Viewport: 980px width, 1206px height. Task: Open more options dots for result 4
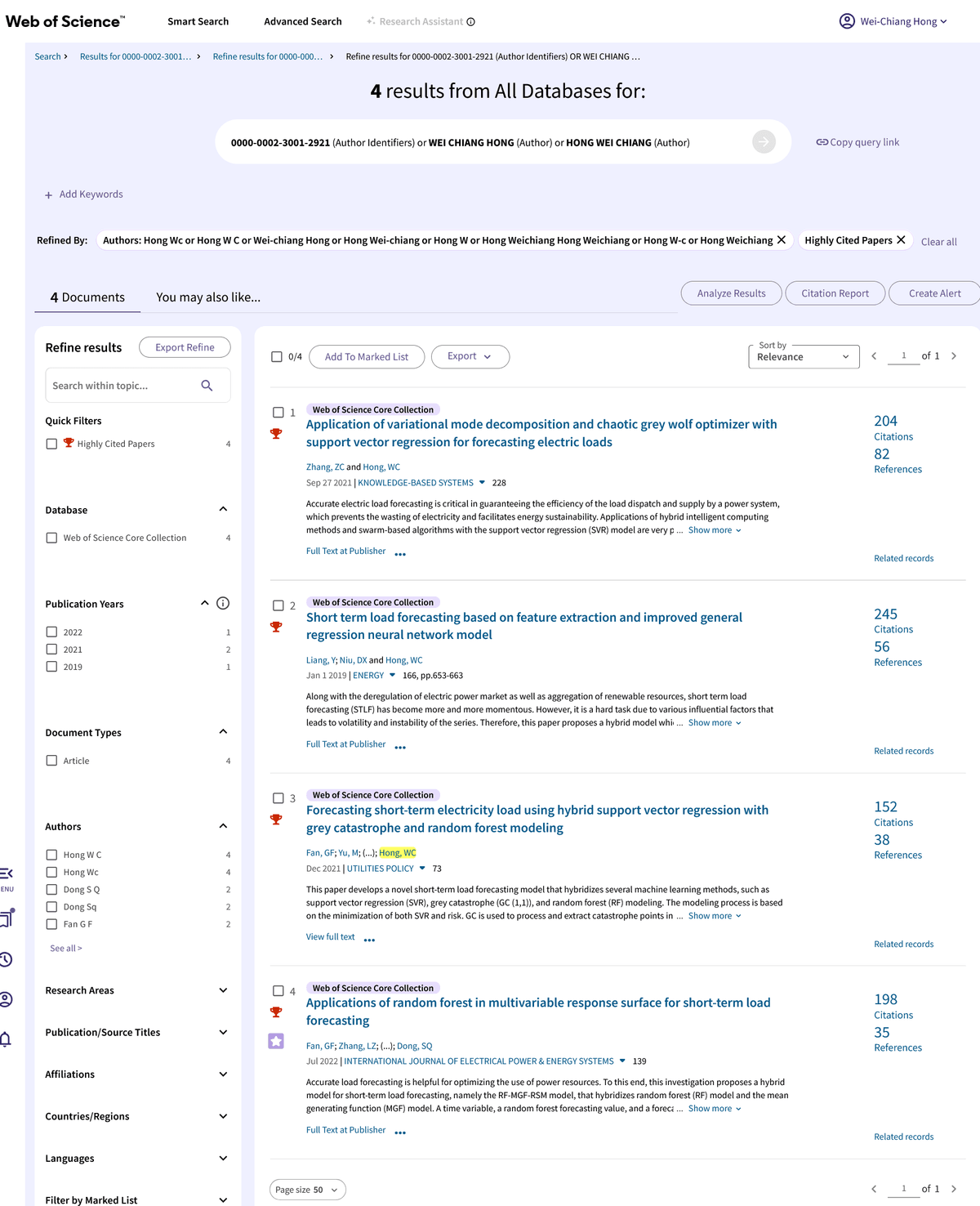(x=400, y=1133)
